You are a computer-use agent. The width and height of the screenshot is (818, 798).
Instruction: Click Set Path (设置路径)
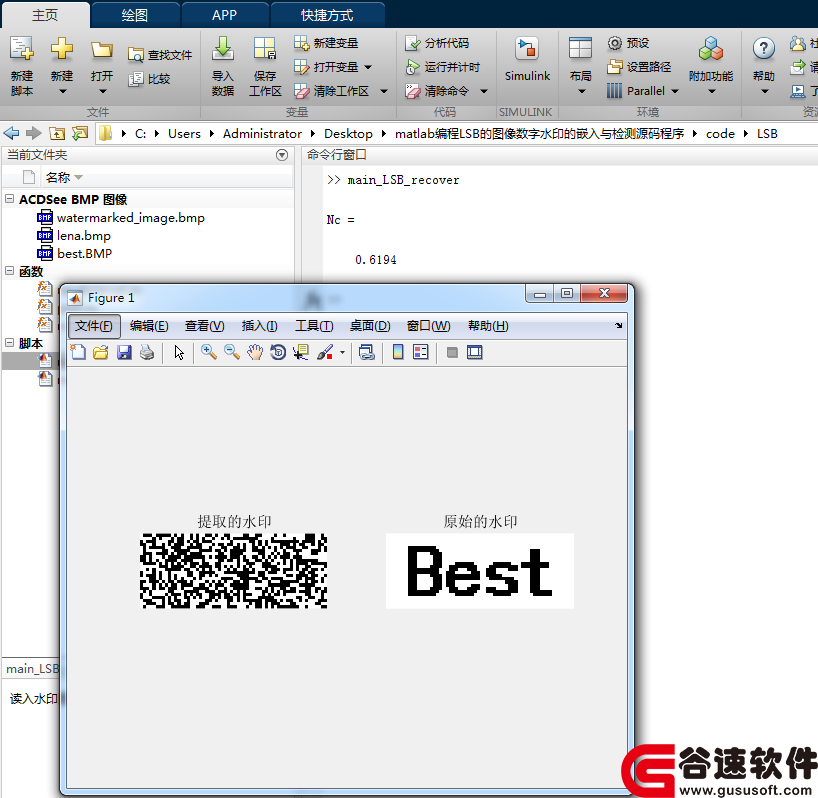[x=639, y=67]
